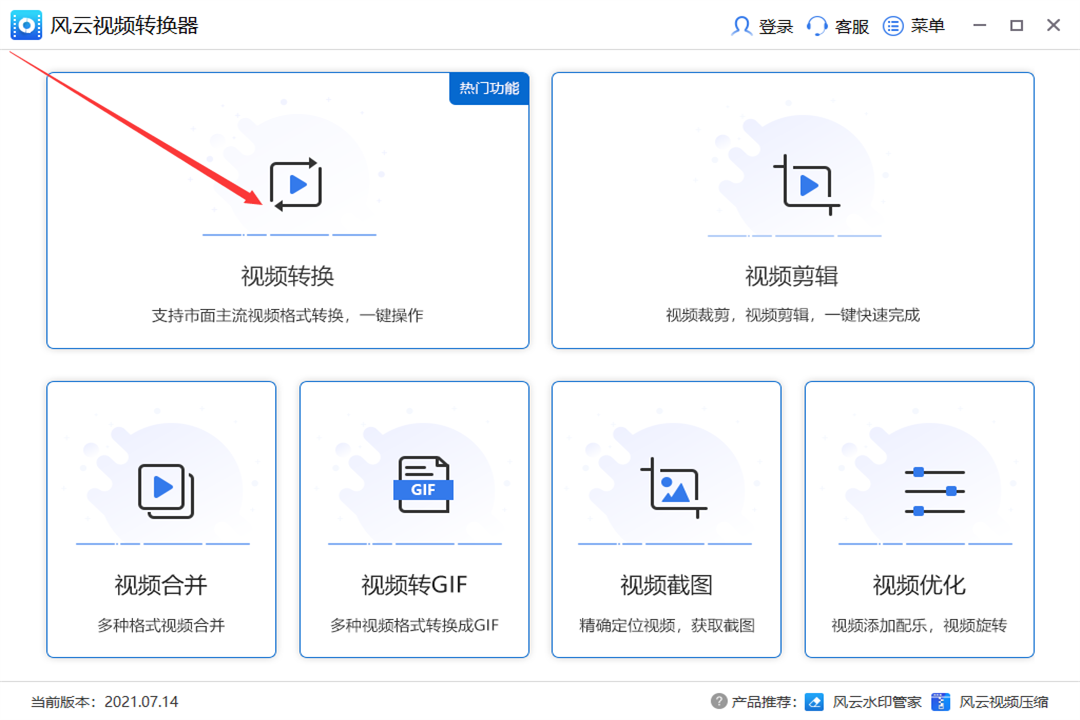Minimize the window
Screen dimensions: 1080x720
click(x=979, y=25)
